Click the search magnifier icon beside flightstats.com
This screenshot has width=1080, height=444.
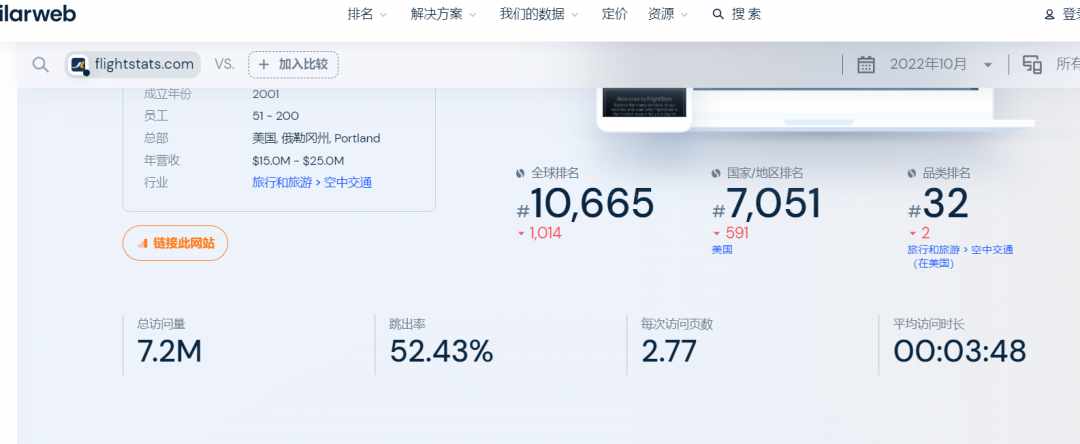tap(41, 65)
